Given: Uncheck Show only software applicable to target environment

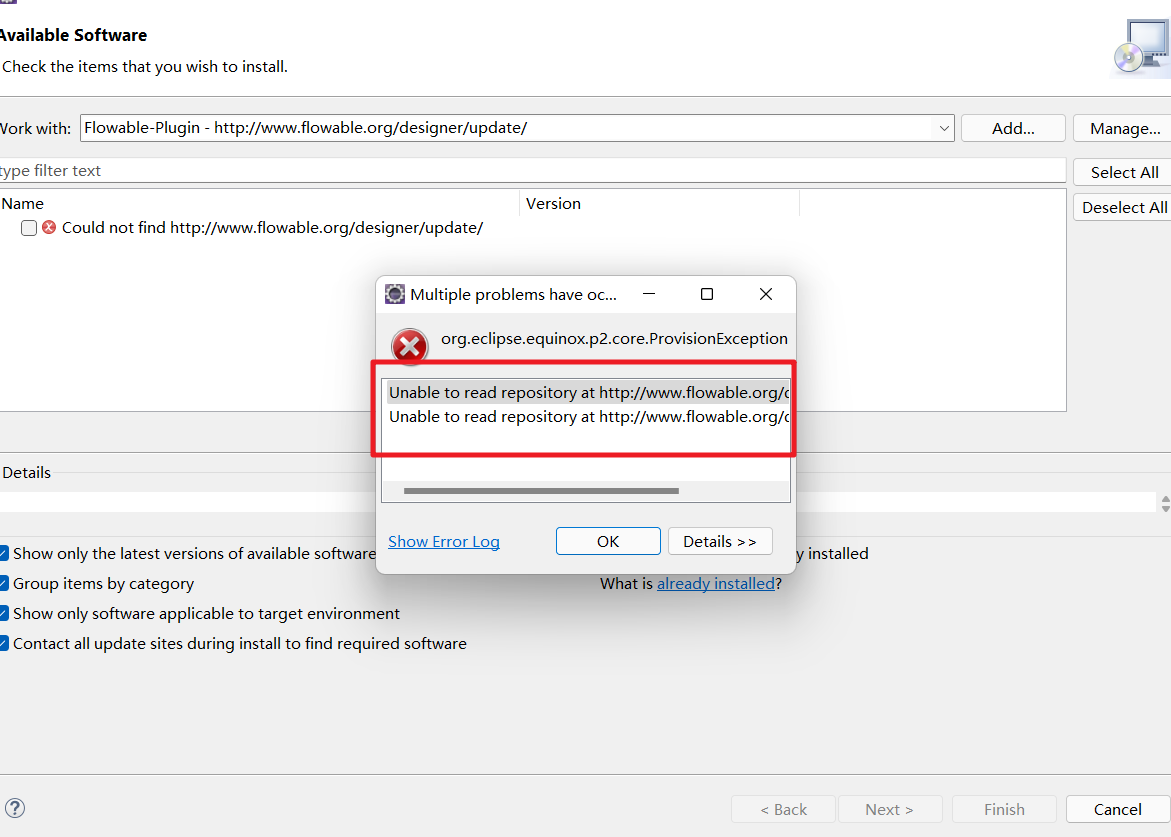Looking at the screenshot, I should tap(3, 613).
